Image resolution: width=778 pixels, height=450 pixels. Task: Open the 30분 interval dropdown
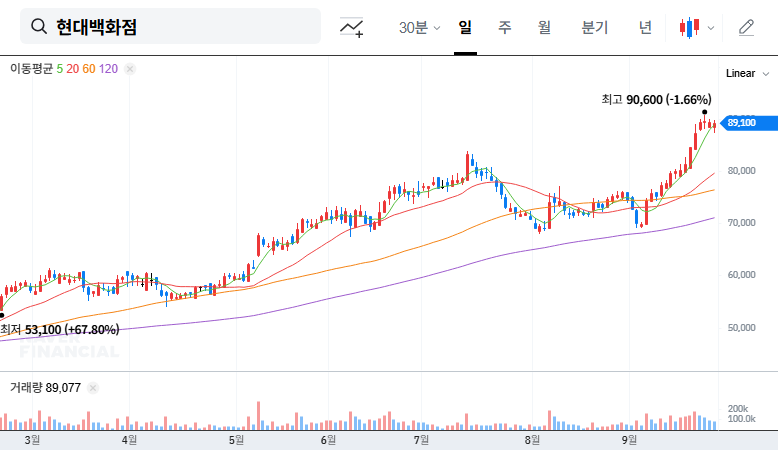point(419,27)
